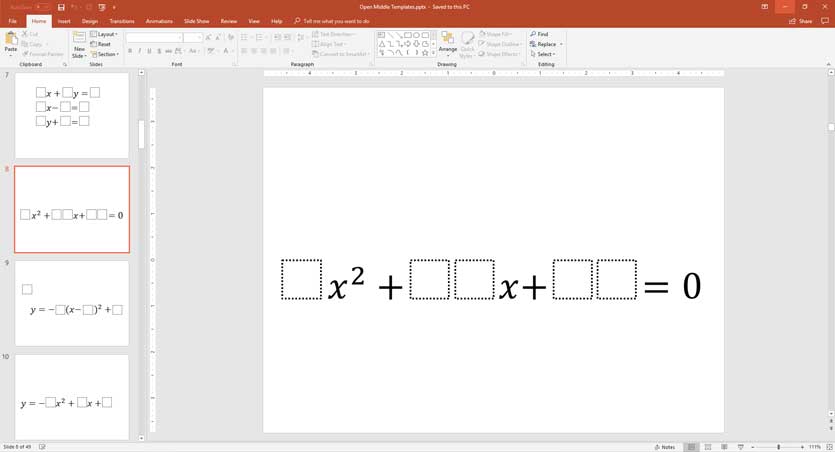This screenshot has width=835, height=452.
Task: Click Tell me what you want to do
Action: pos(332,21)
